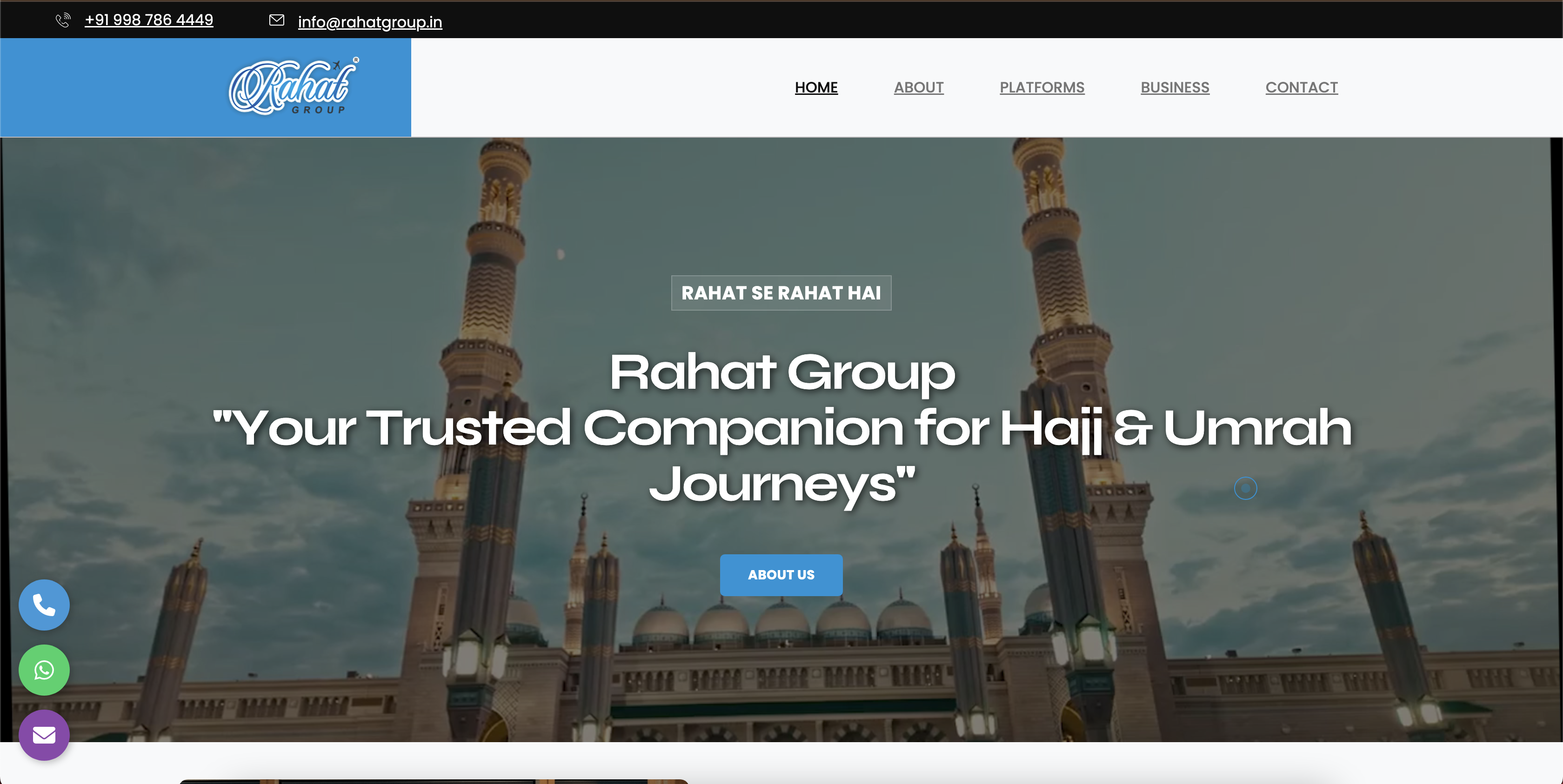Open the PLATFORMS navigation menu

click(x=1042, y=87)
